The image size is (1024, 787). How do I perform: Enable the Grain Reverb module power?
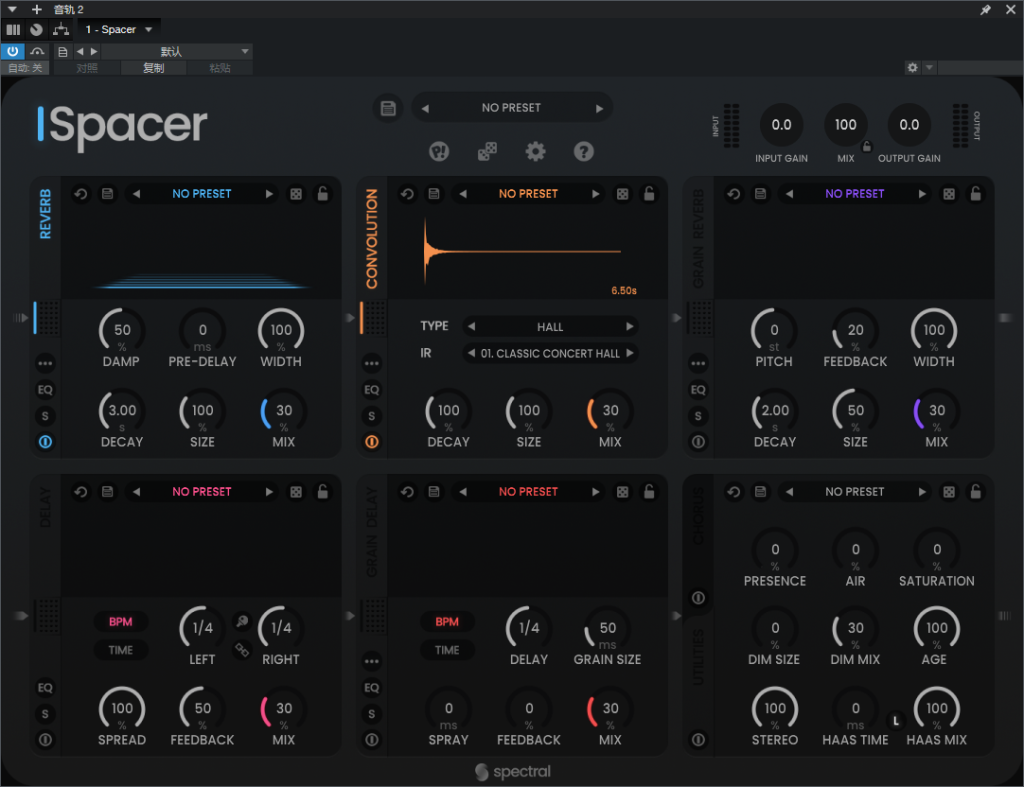click(698, 442)
